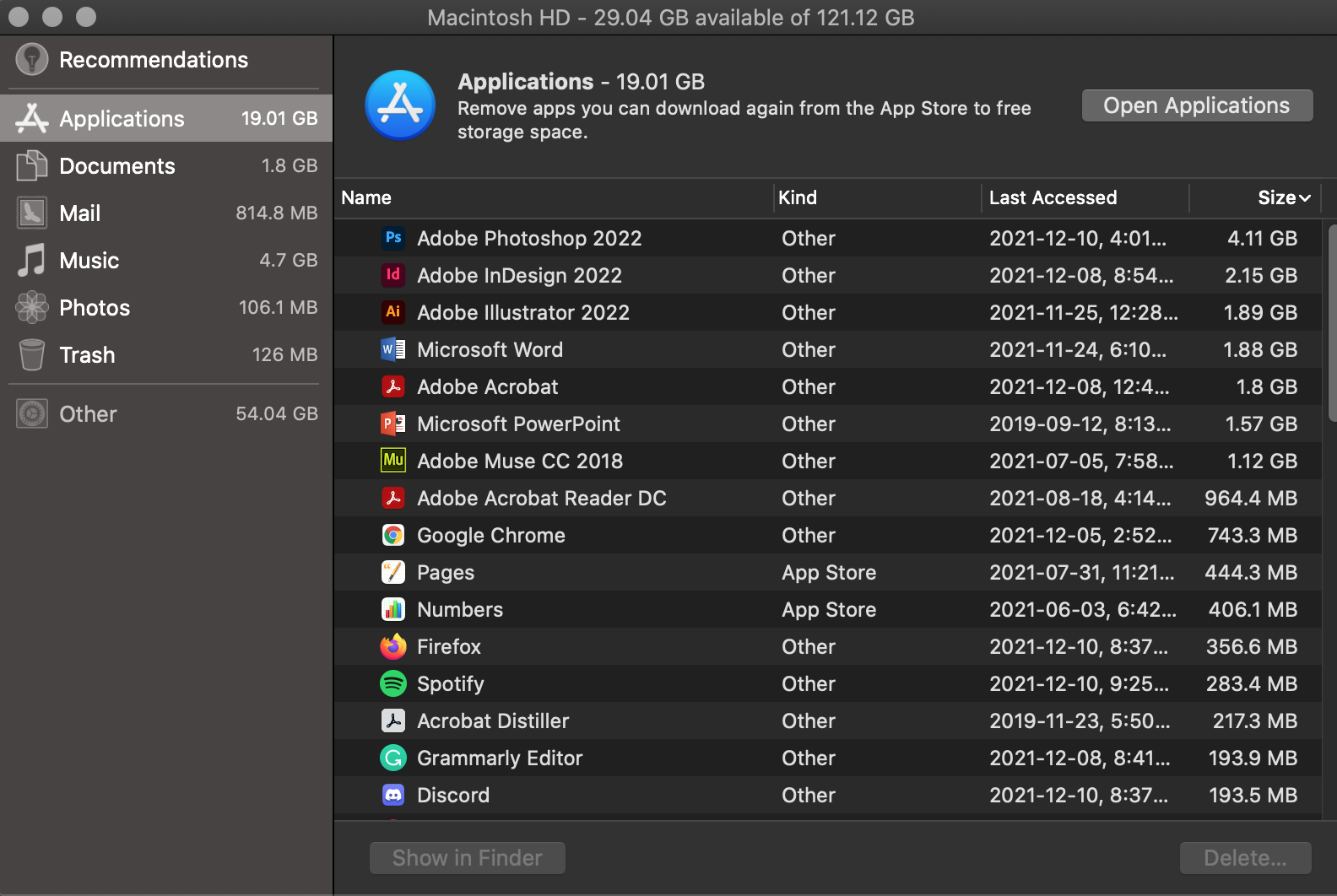Select the Applications category label
Screen dimensions: 1337x896
(122, 119)
